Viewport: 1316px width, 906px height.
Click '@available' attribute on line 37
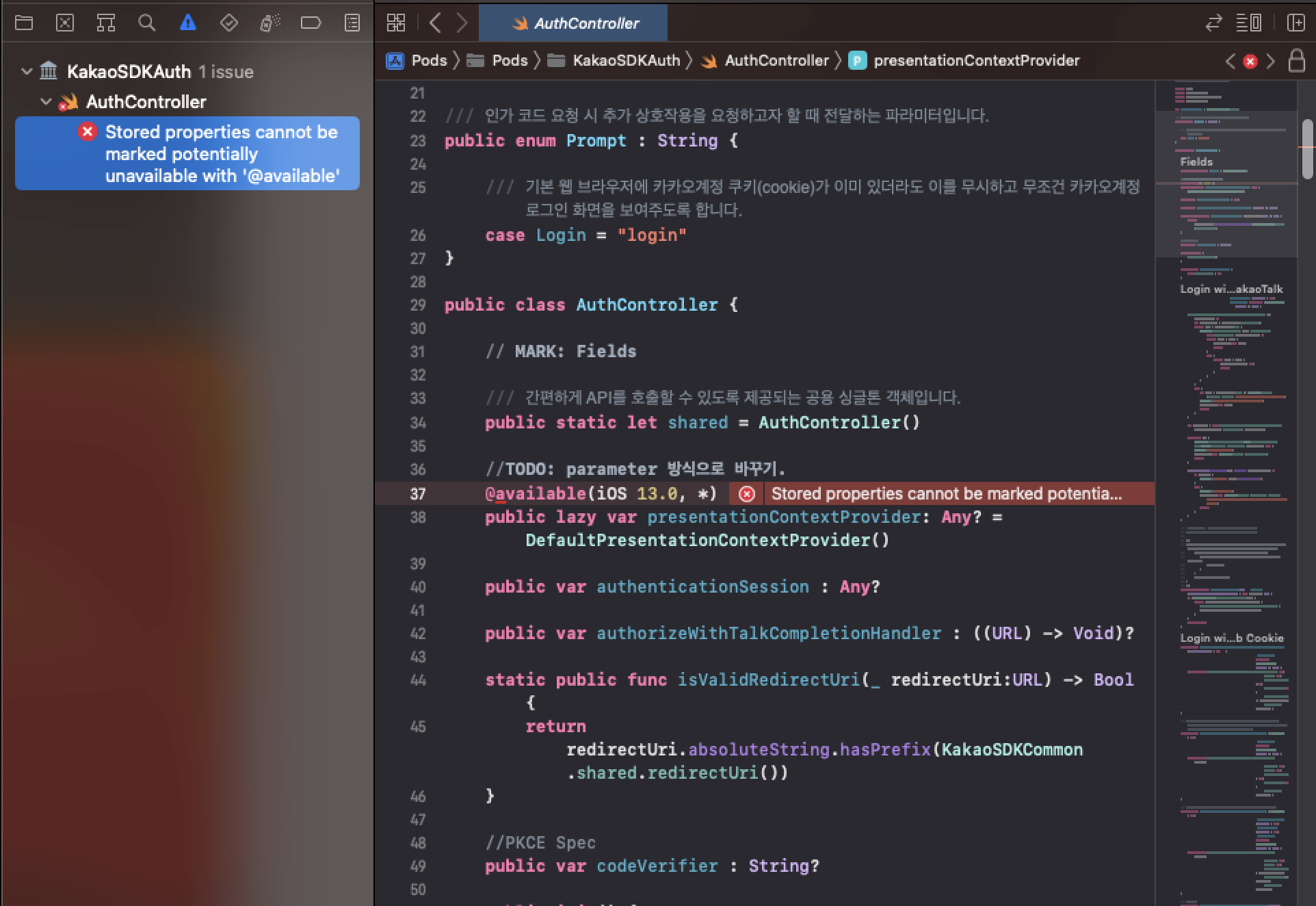[x=536, y=493]
